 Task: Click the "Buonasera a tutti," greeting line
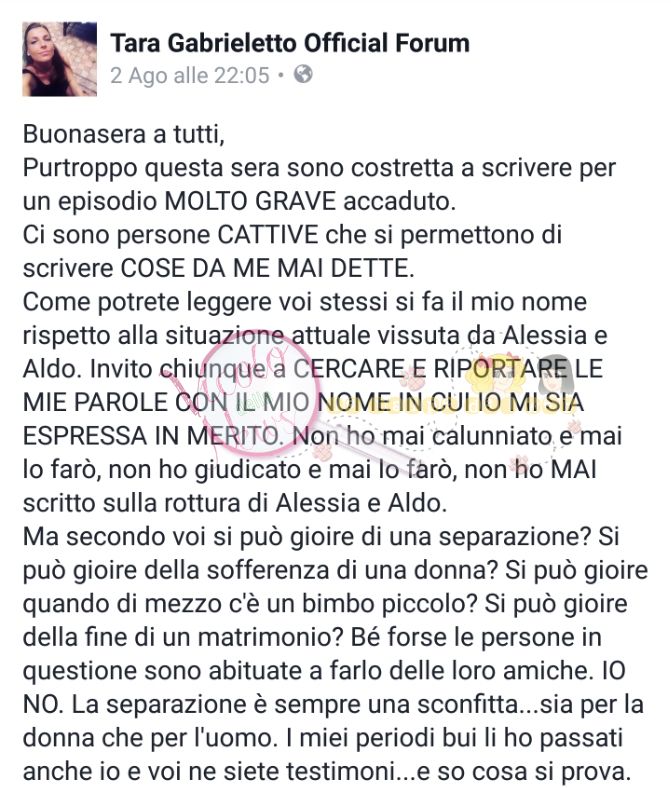(124, 134)
